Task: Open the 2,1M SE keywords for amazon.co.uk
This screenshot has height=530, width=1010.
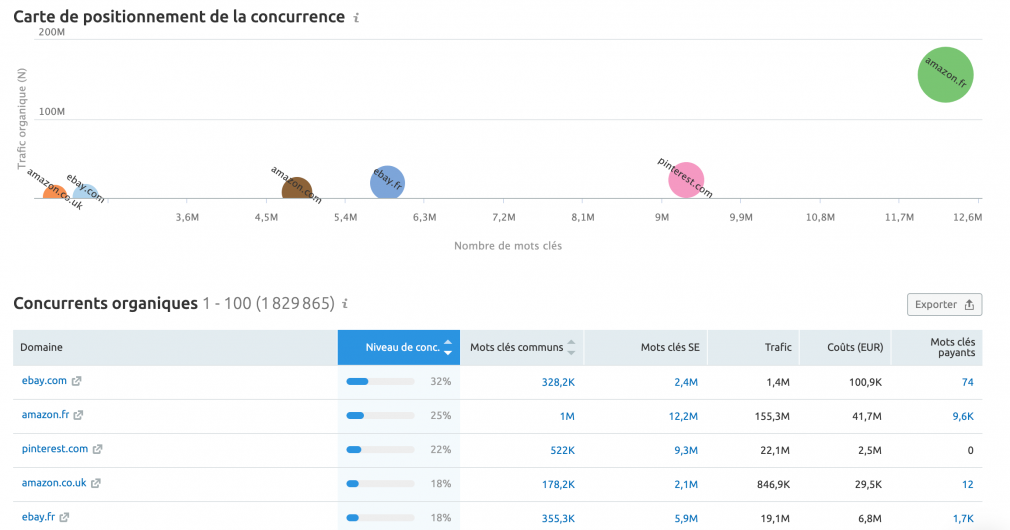Action: (686, 484)
